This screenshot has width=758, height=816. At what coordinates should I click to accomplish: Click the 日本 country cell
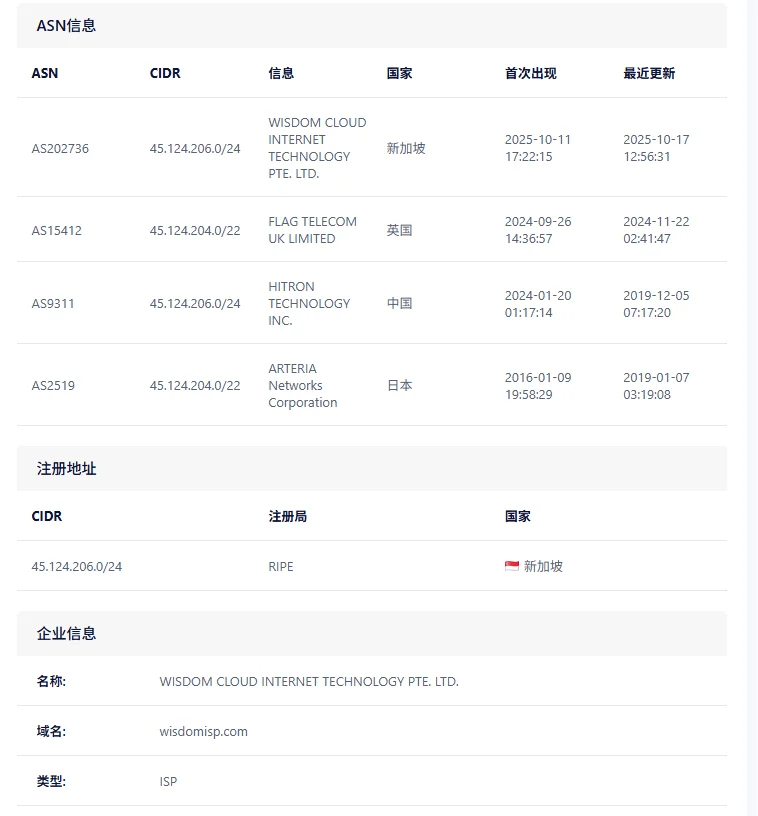pyautogui.click(x=399, y=385)
